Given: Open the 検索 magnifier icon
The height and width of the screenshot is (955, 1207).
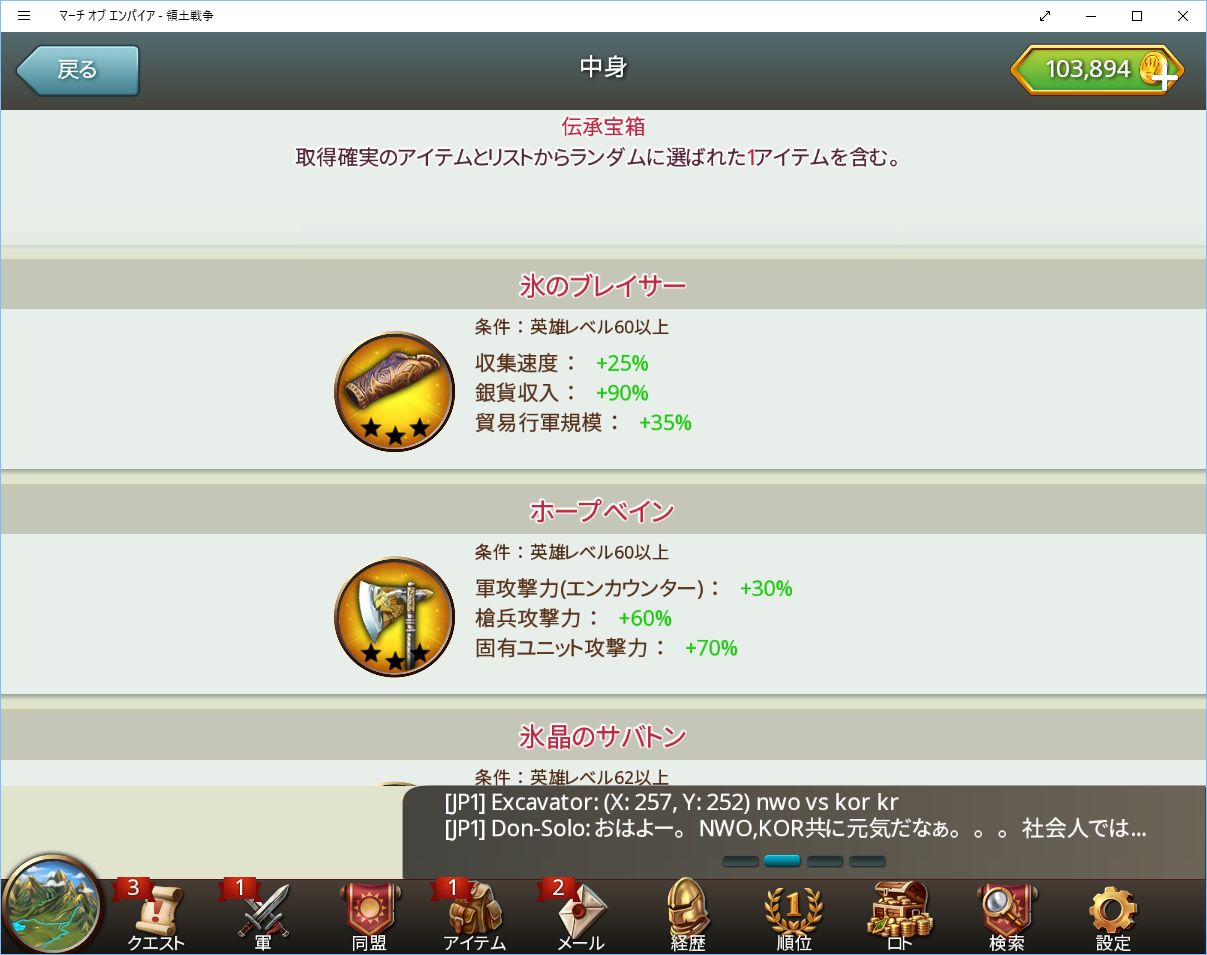Looking at the screenshot, I should pyautogui.click(x=1007, y=915).
